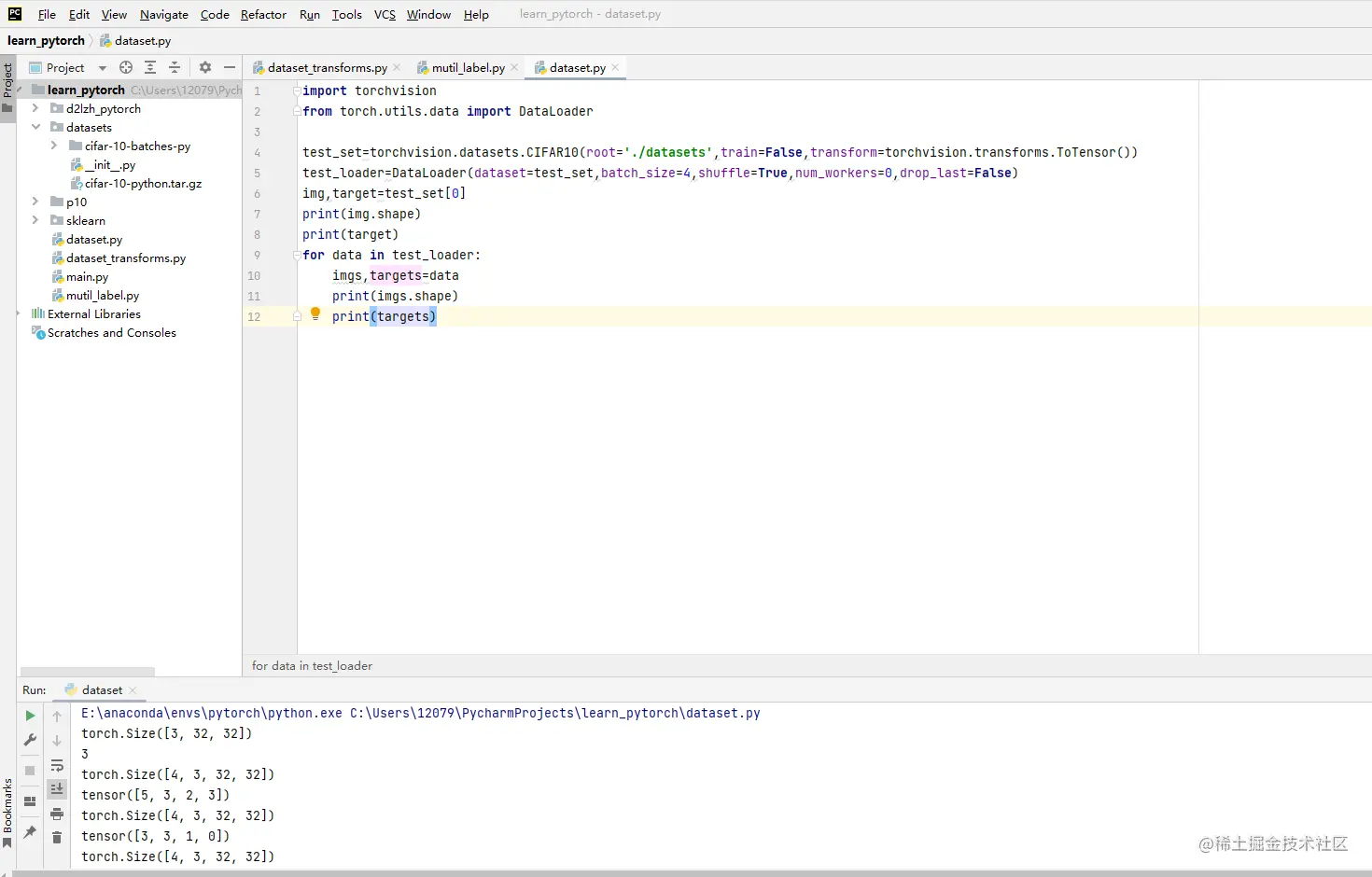Screen dimensions: 1372x877
Task: Collapse all in Project tree
Action: (x=175, y=67)
